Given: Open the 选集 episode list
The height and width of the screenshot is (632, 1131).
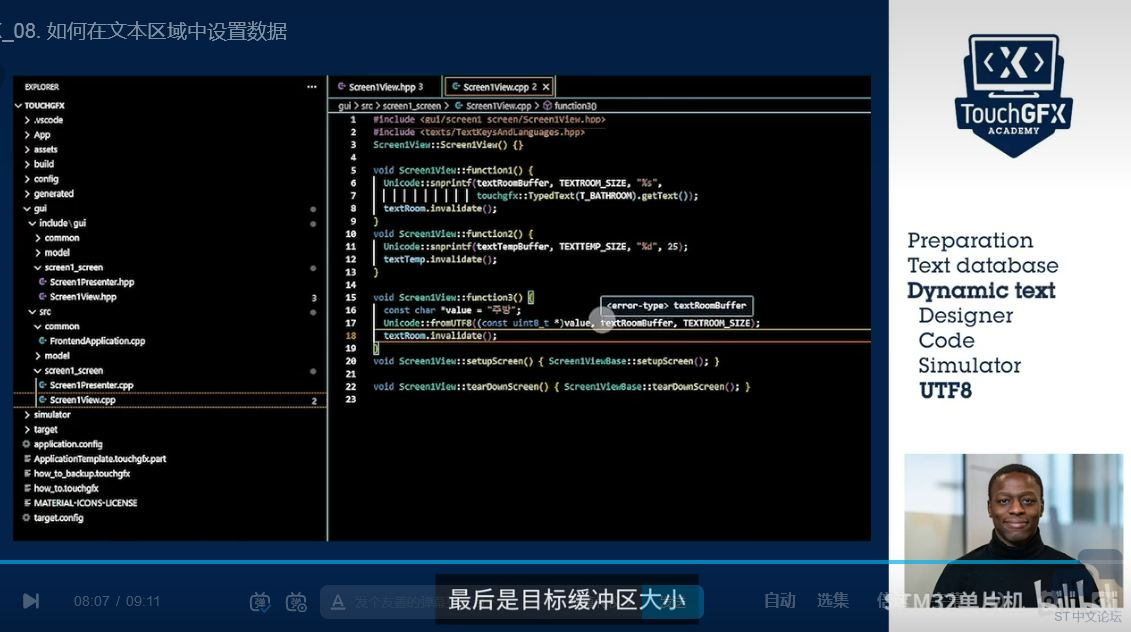Looking at the screenshot, I should (832, 600).
